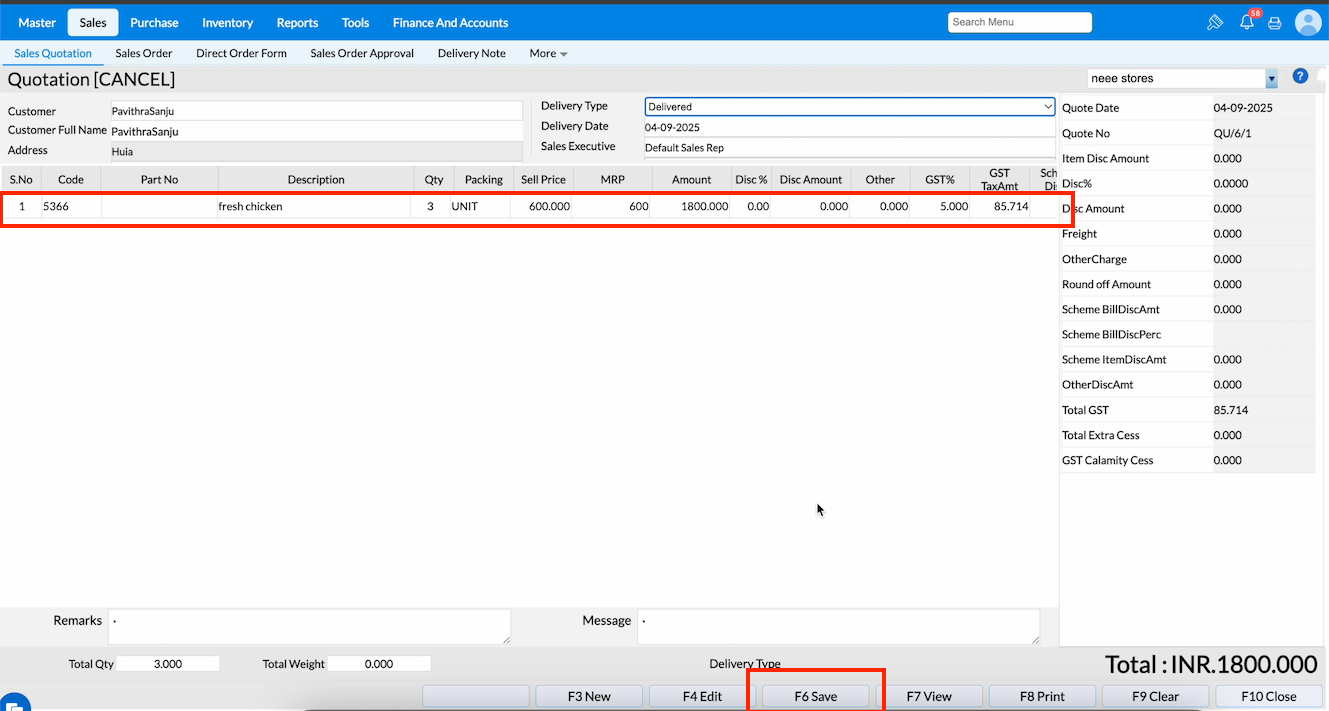Viewport: 1329px width, 711px height.
Task: Switch to Sales Order tab
Action: tap(144, 53)
